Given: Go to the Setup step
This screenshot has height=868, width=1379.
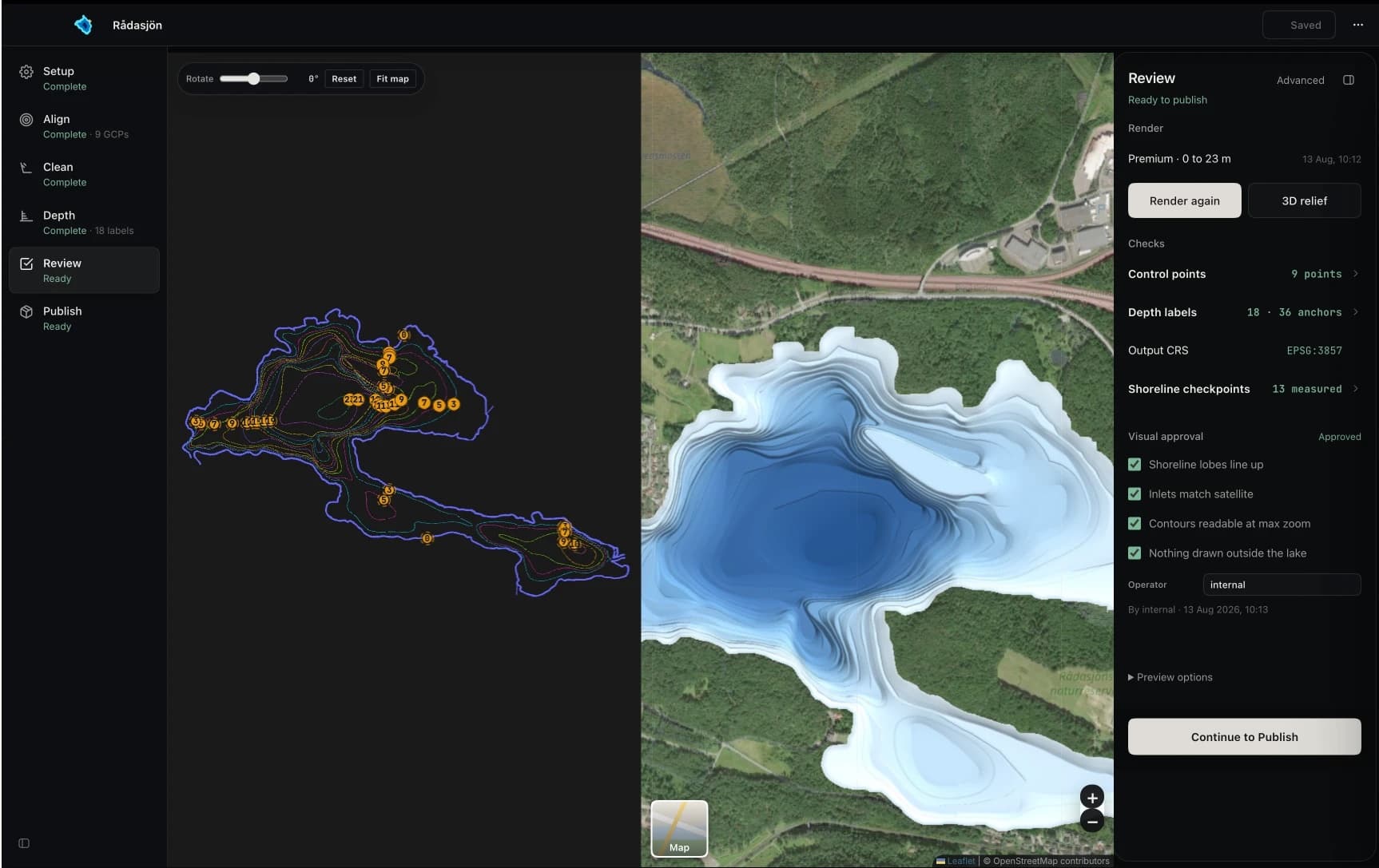Looking at the screenshot, I should [x=84, y=78].
